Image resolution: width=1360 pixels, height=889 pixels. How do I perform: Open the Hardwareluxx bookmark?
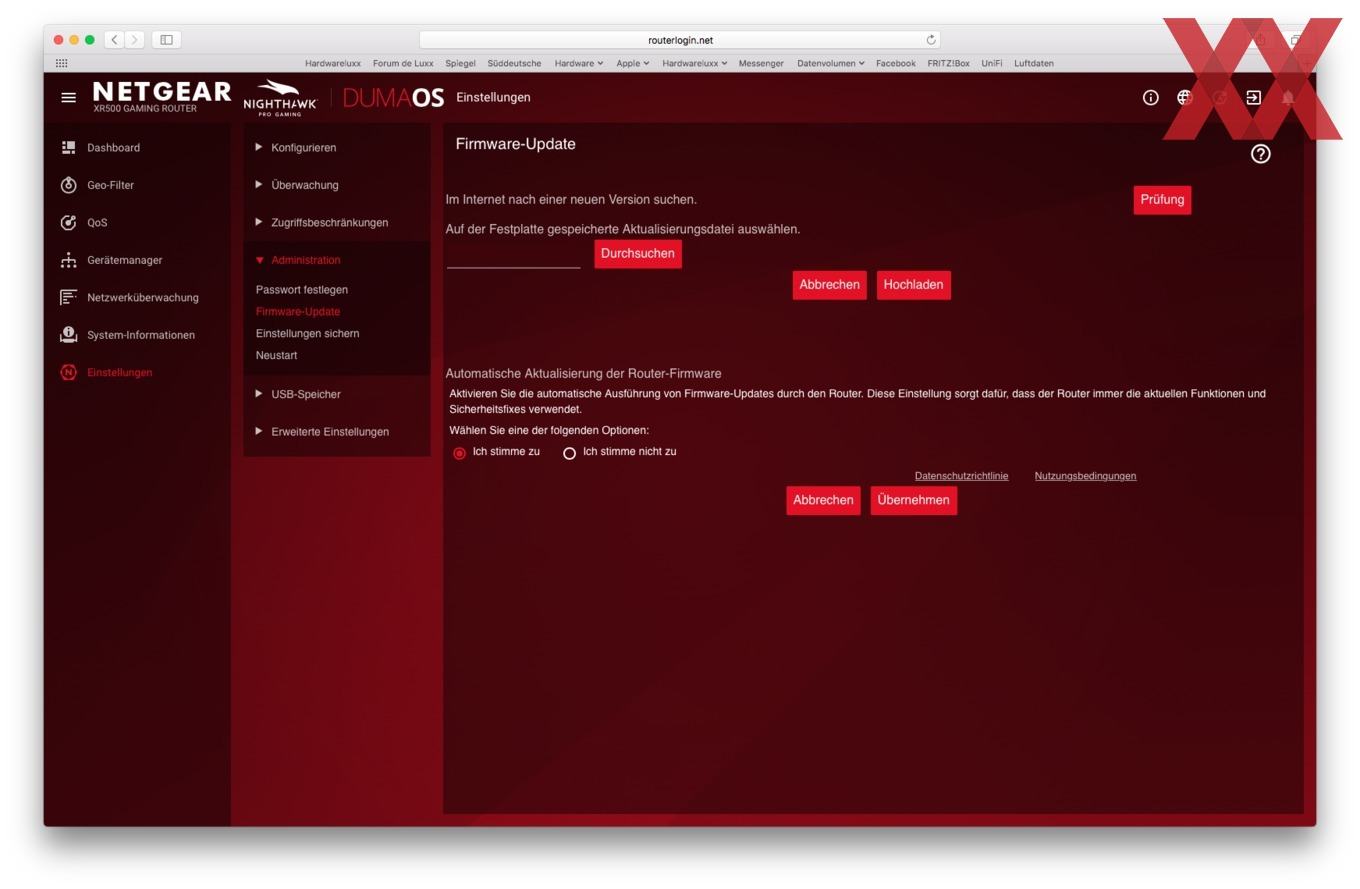(333, 63)
